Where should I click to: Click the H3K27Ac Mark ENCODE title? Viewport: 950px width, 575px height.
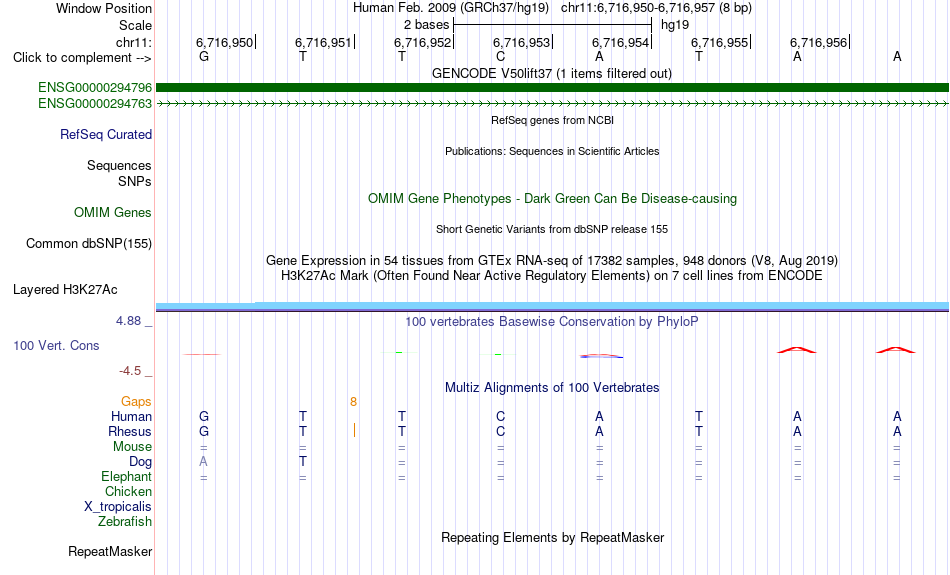[x=552, y=276]
